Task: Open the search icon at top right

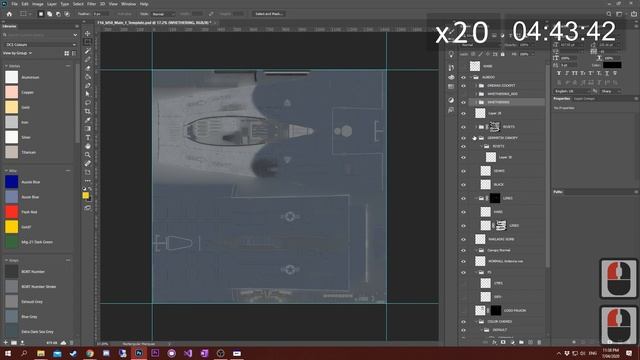Action: coord(609,14)
